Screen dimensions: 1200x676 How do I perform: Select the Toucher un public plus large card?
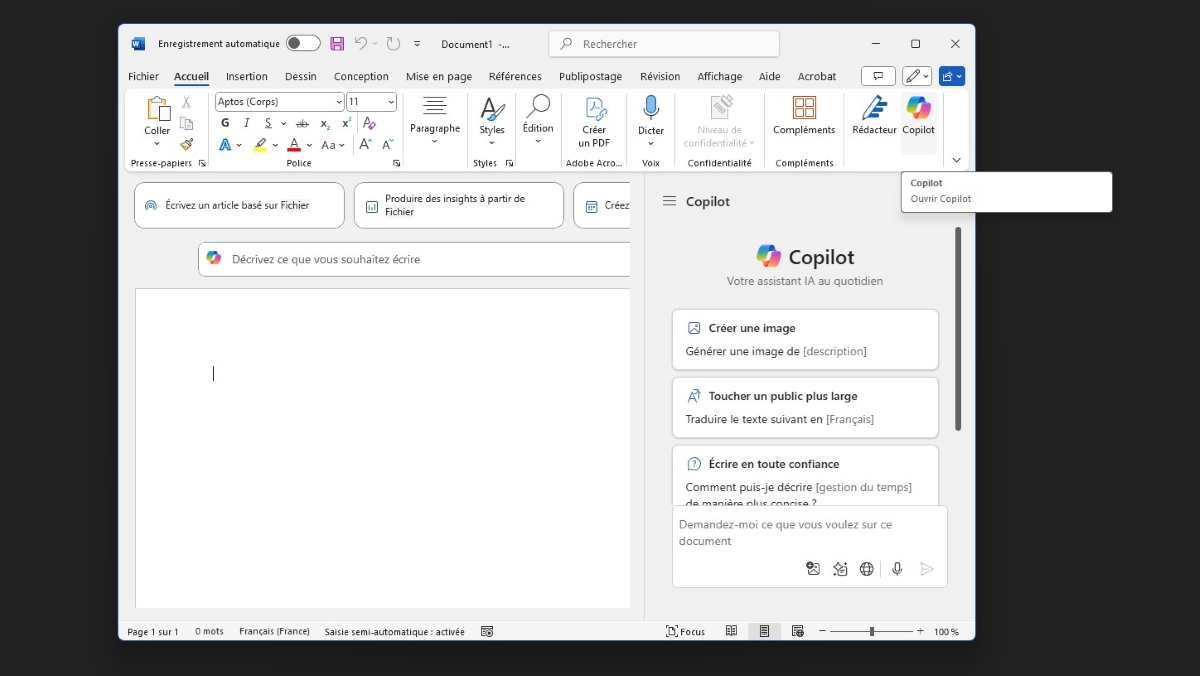click(x=805, y=407)
